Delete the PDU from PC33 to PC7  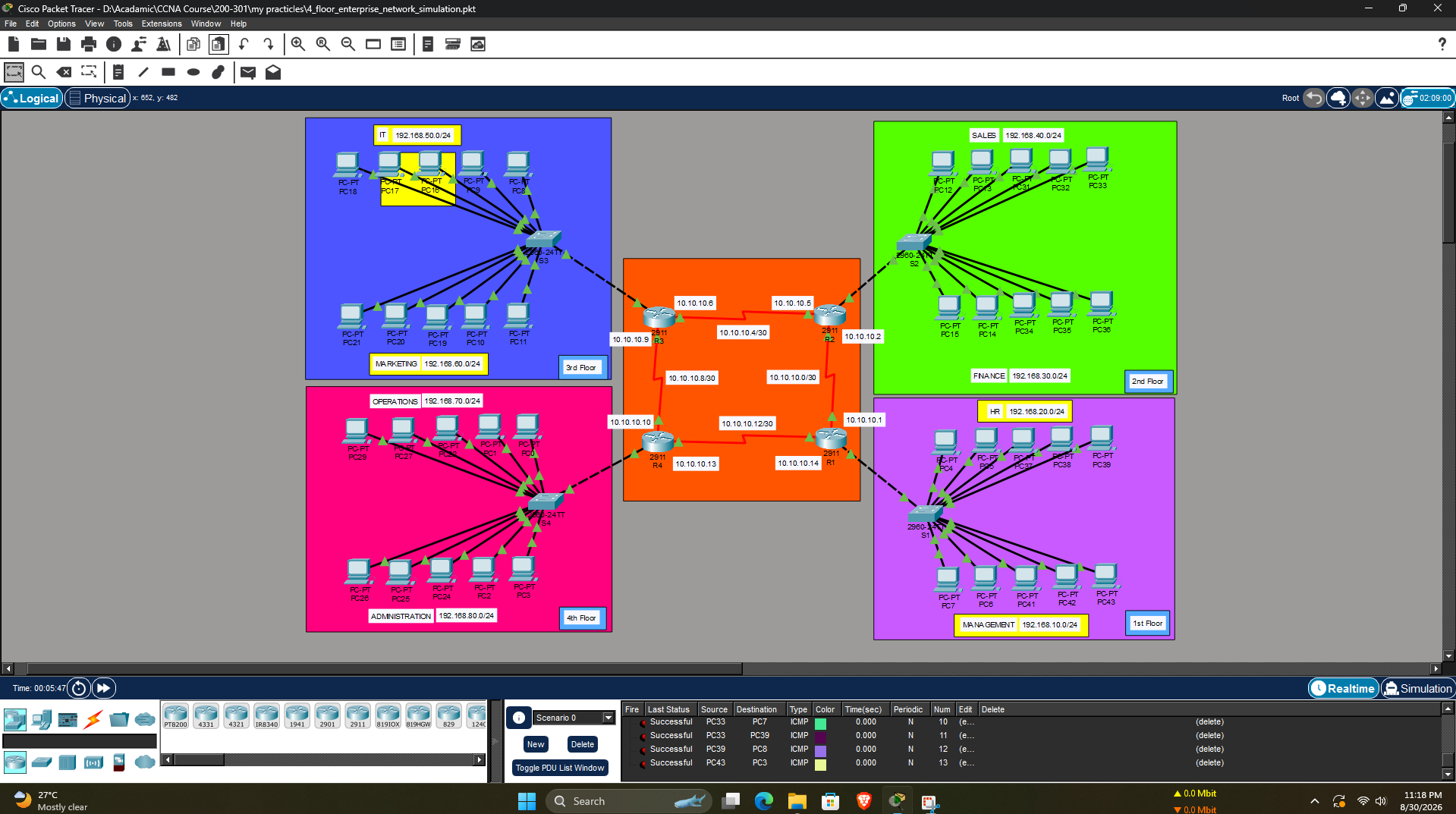1209,722
